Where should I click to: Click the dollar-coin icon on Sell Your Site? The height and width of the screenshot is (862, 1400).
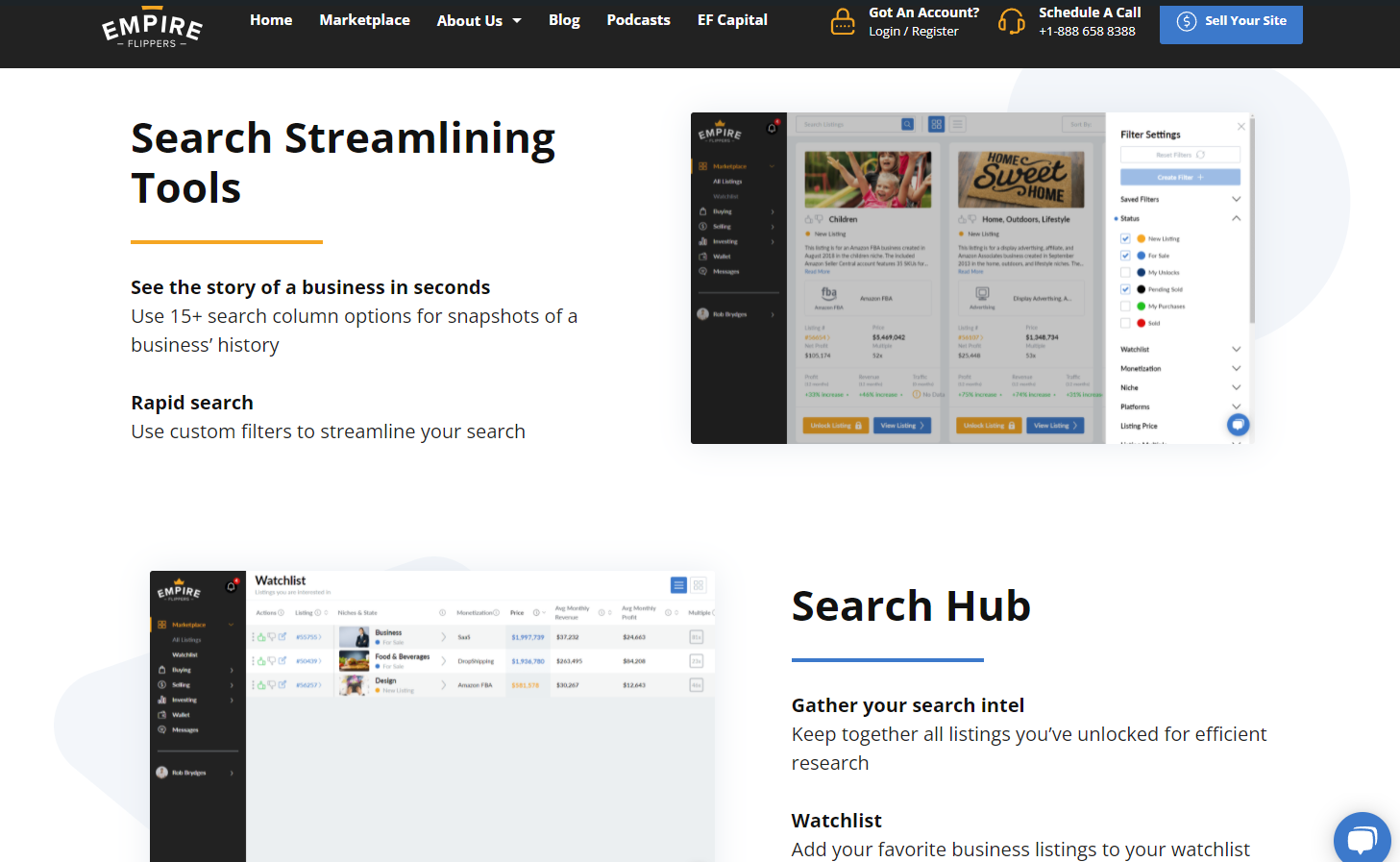point(1187,21)
